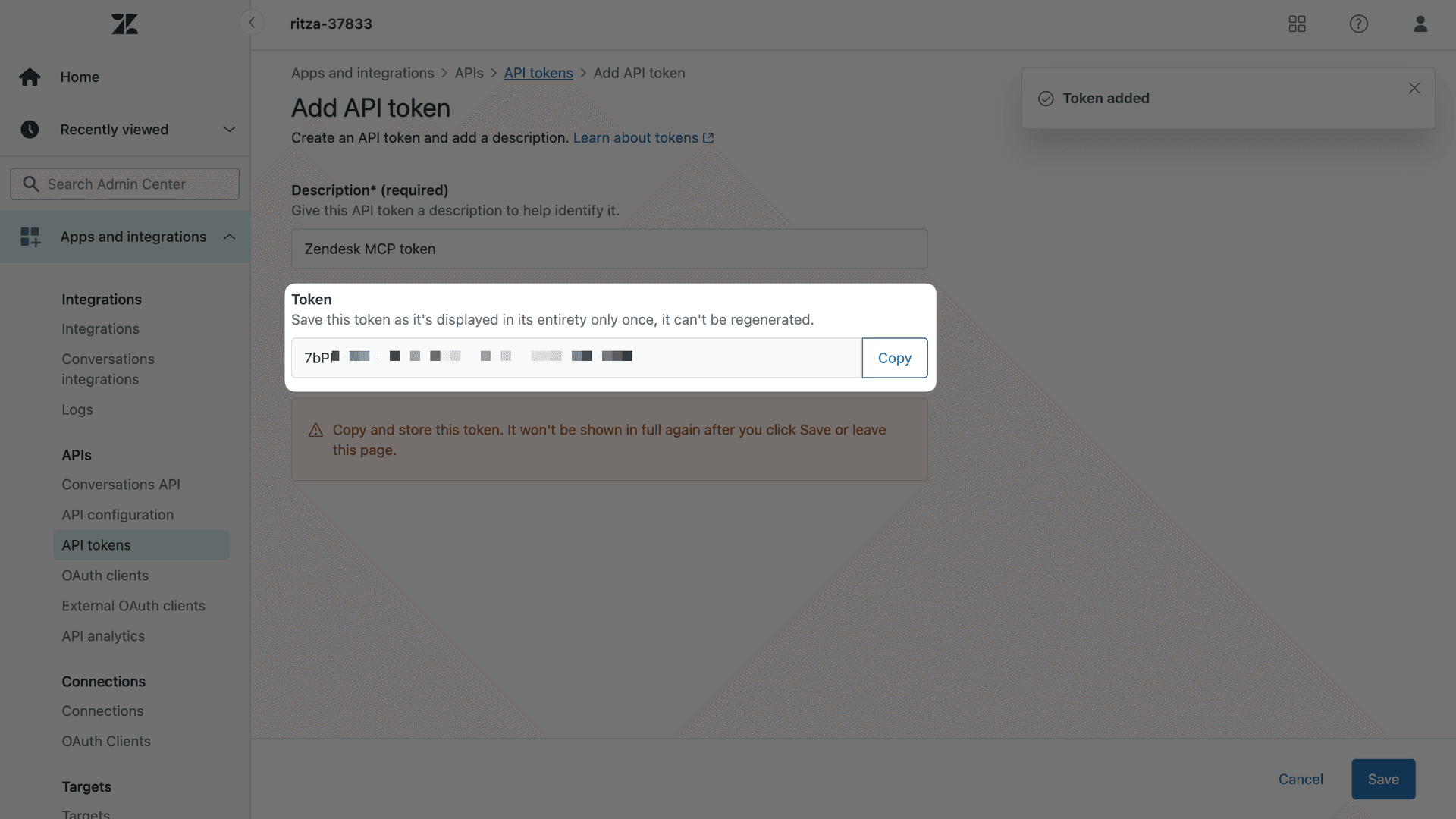Copy the API token
Image resolution: width=1456 pixels, height=819 pixels.
pyautogui.click(x=895, y=357)
